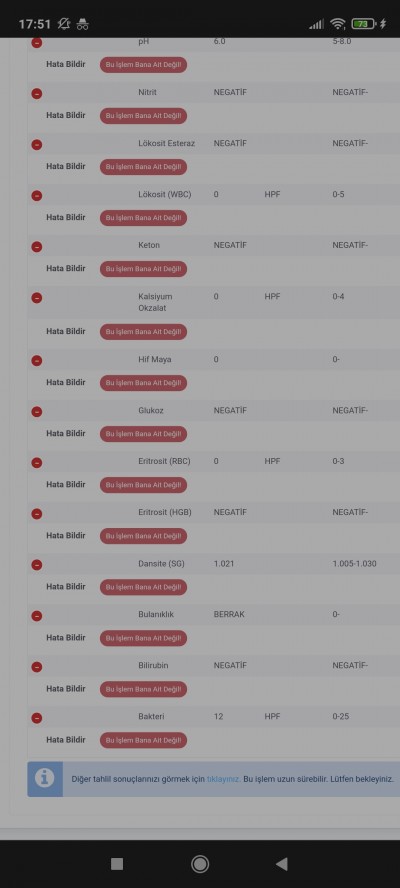Collapse the Keton row using minus icon

(x=37, y=246)
